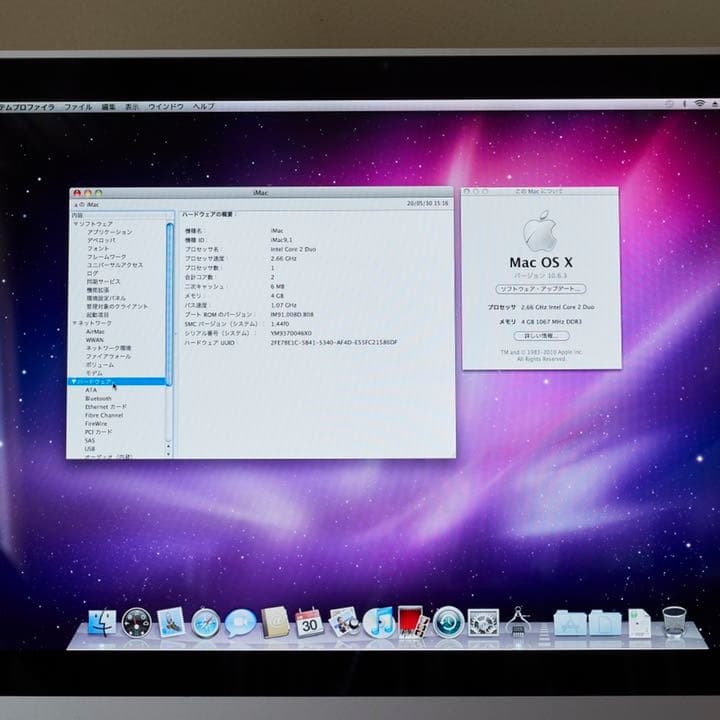Viewport: 720px width, 720px height.
Task: Open Preview icon in the Dock
Action: [x=344, y=622]
